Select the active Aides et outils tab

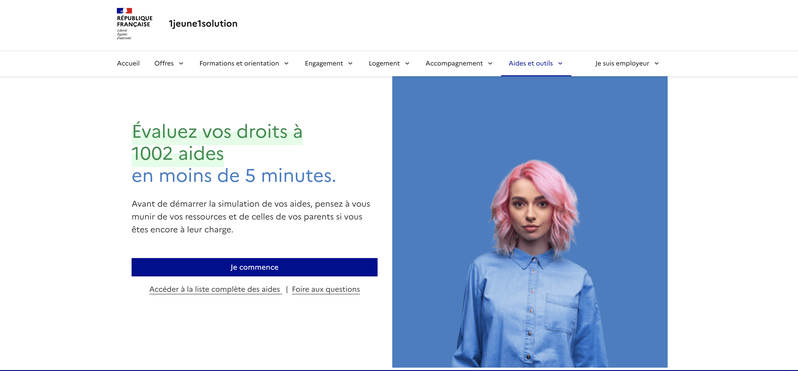click(536, 64)
